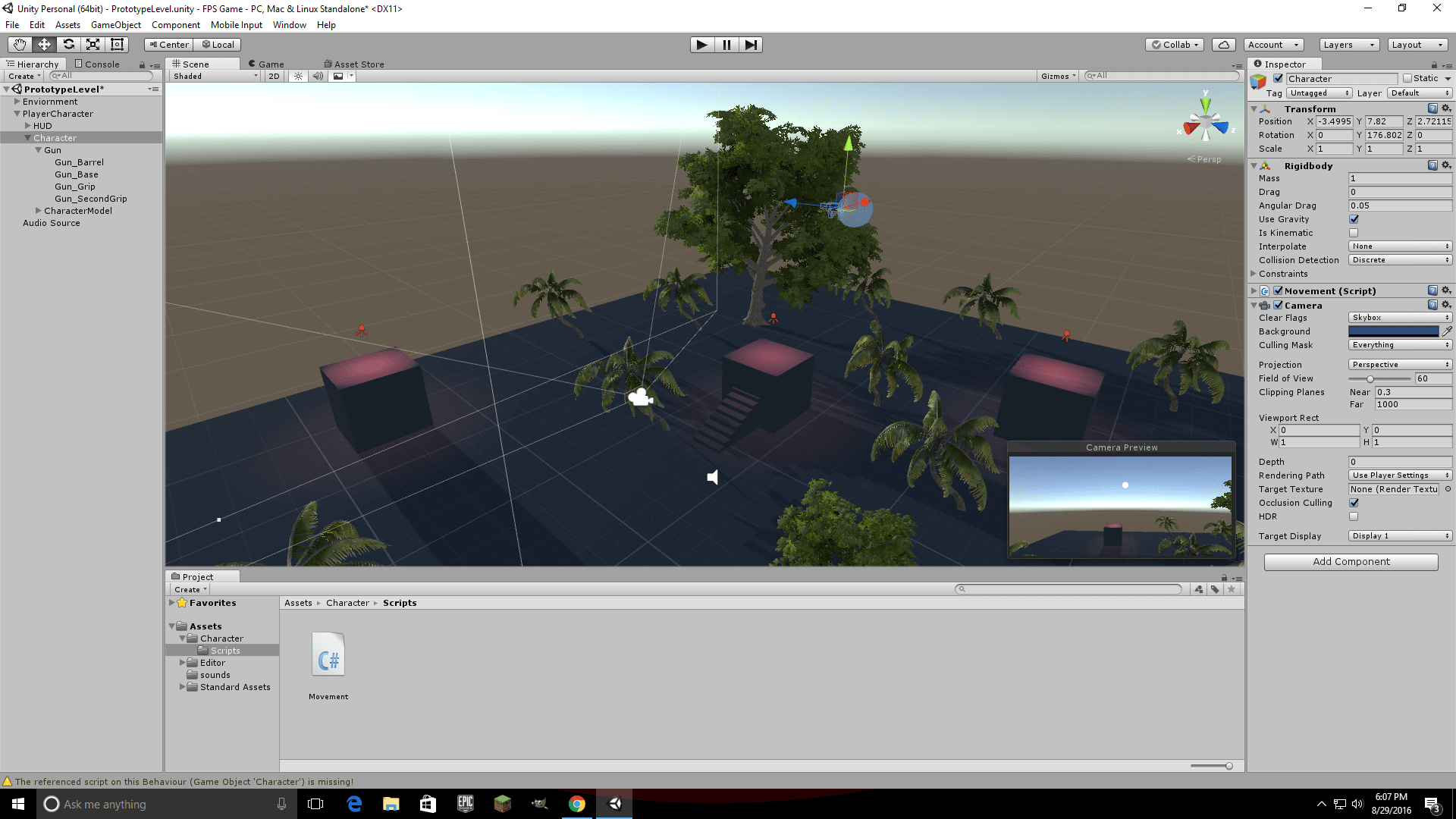The height and width of the screenshot is (819, 1456).
Task: Switch to the Asset Store tab
Action: 354,64
